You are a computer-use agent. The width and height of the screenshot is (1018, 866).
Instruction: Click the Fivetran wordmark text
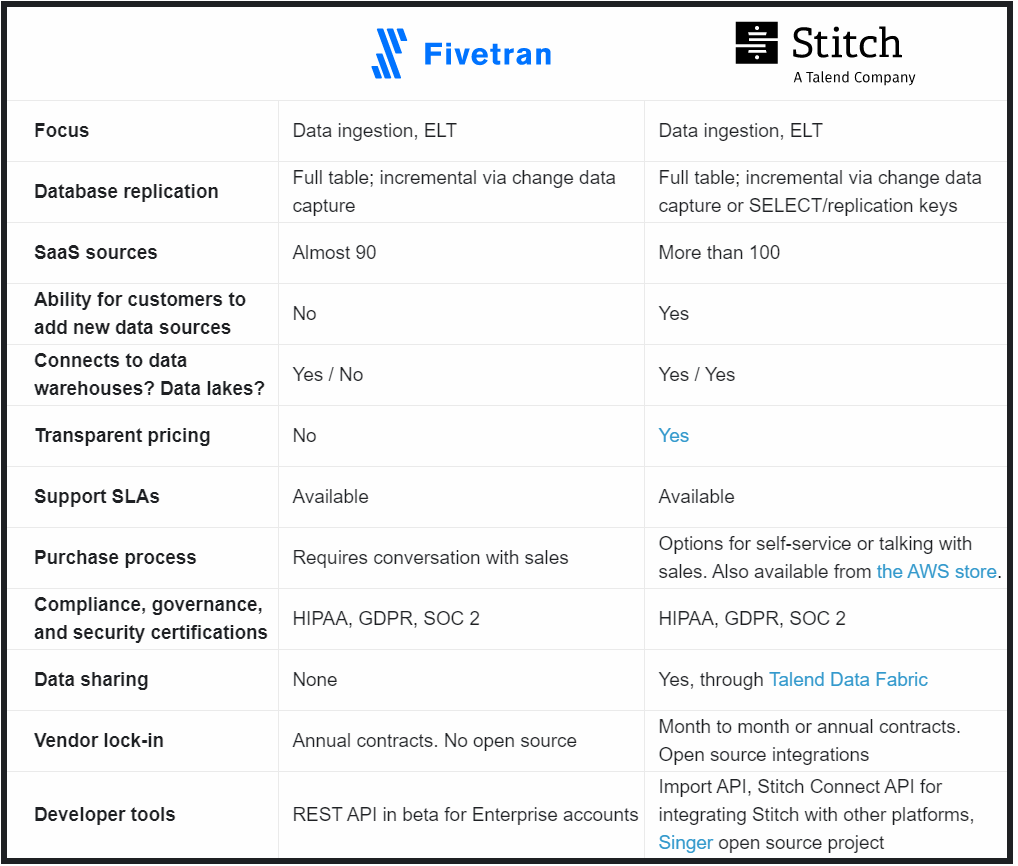487,54
